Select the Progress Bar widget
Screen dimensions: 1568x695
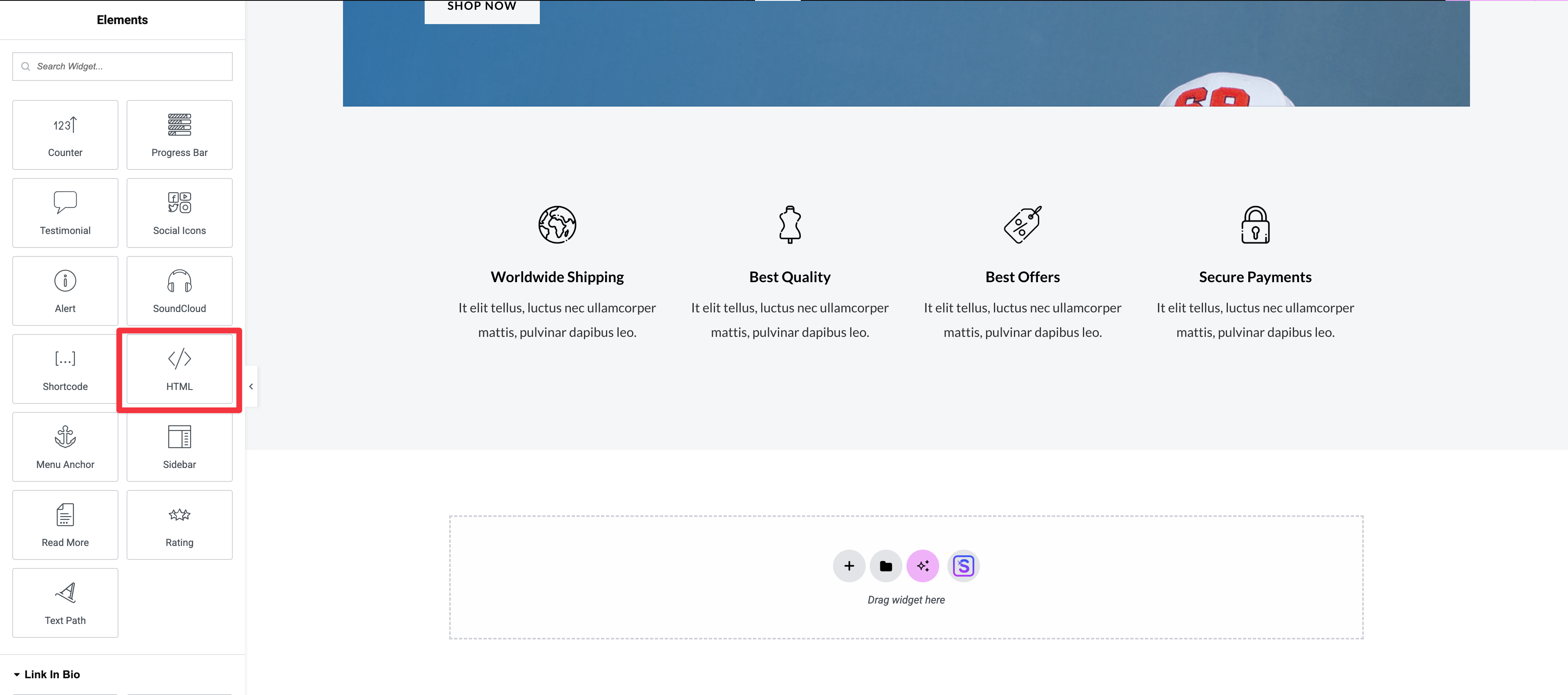[179, 134]
